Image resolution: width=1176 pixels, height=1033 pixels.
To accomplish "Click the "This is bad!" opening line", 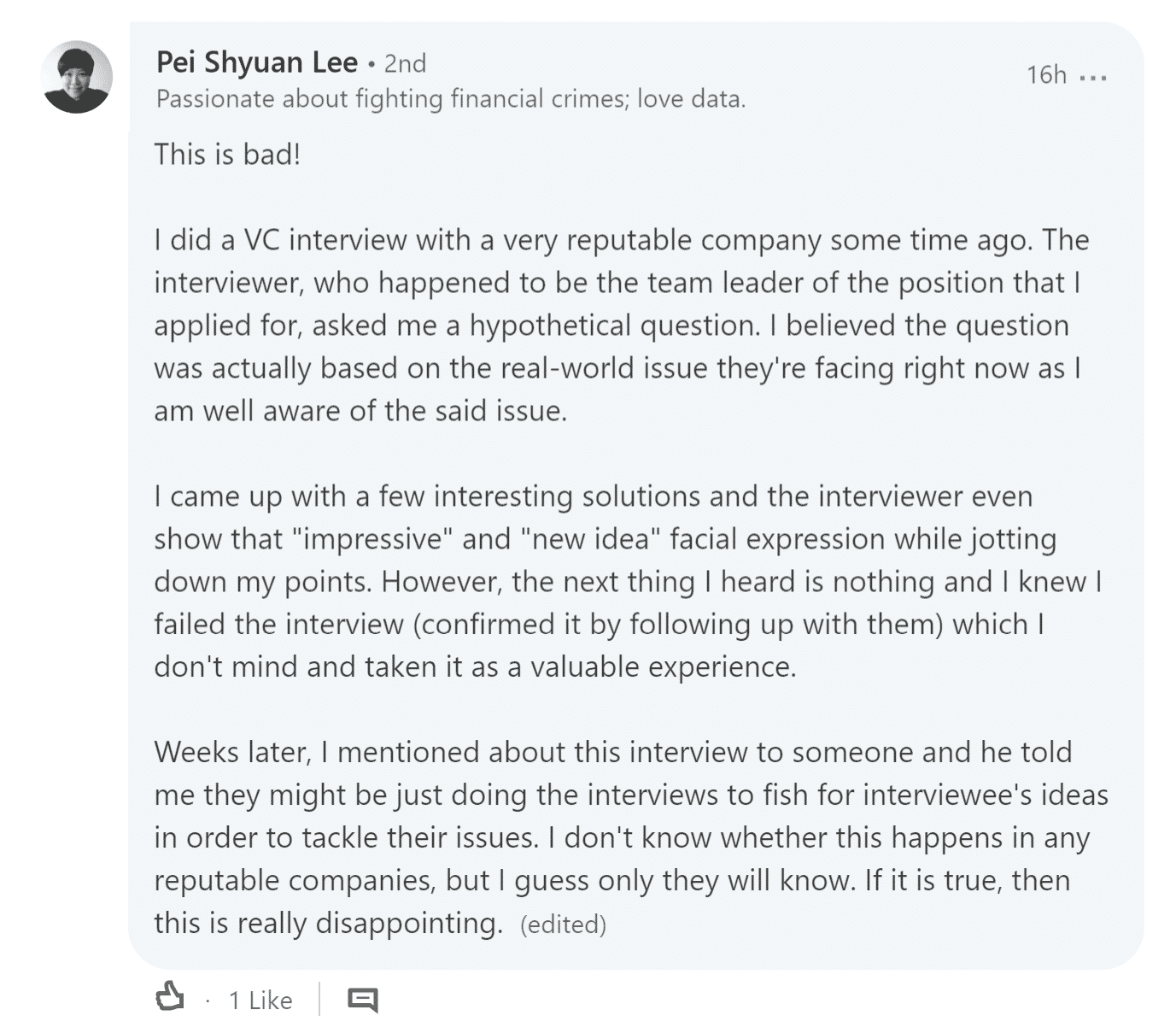I will pyautogui.click(x=227, y=155).
